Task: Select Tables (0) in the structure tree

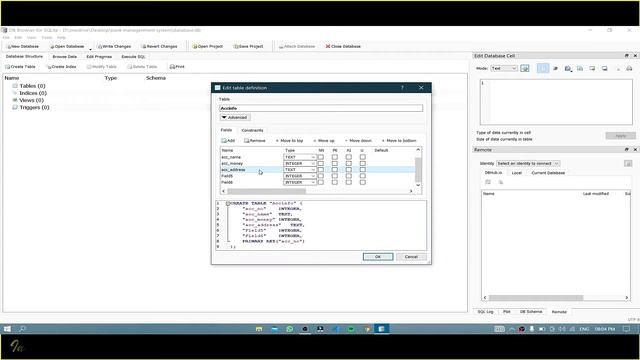Action: [32, 86]
